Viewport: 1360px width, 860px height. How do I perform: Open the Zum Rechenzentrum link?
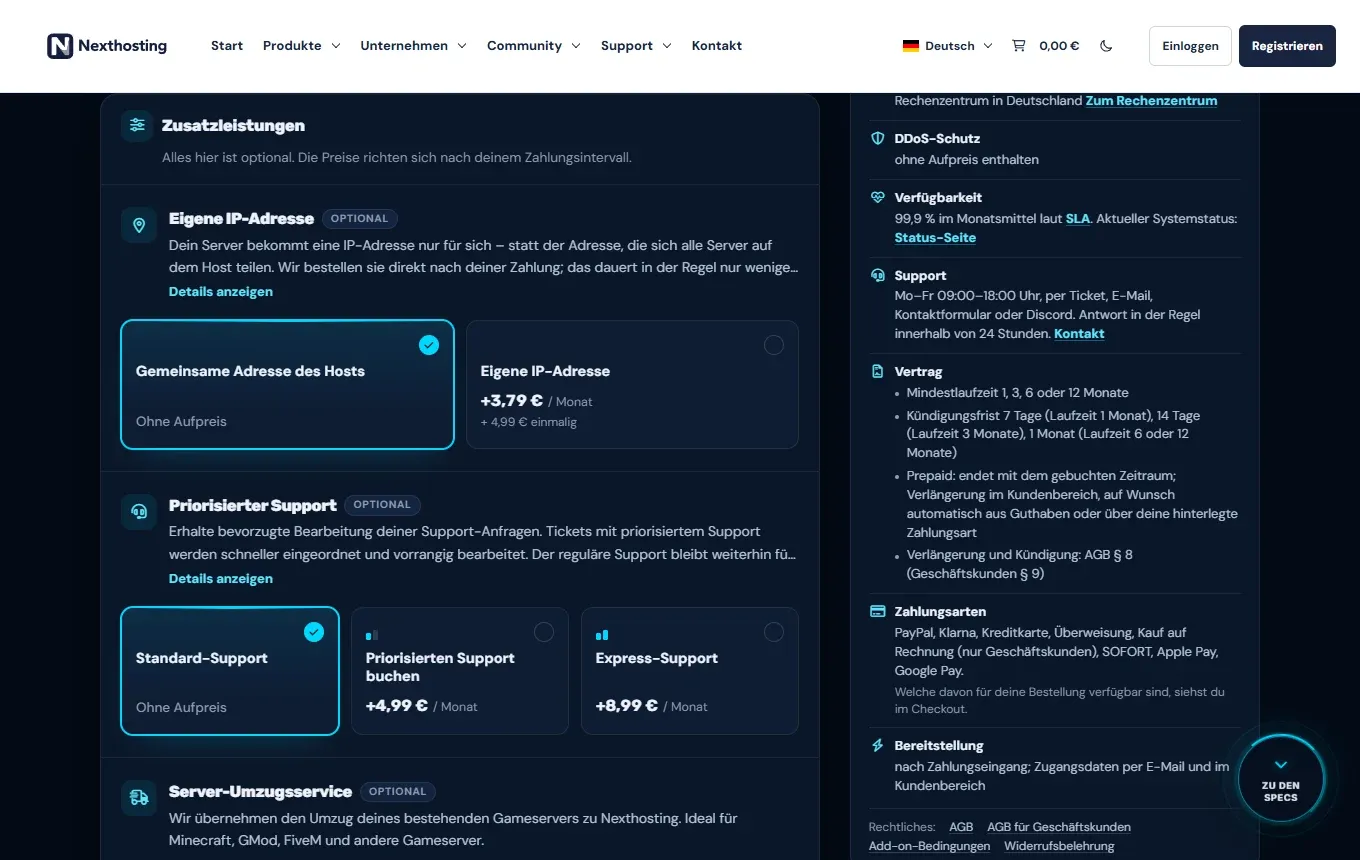click(1152, 101)
